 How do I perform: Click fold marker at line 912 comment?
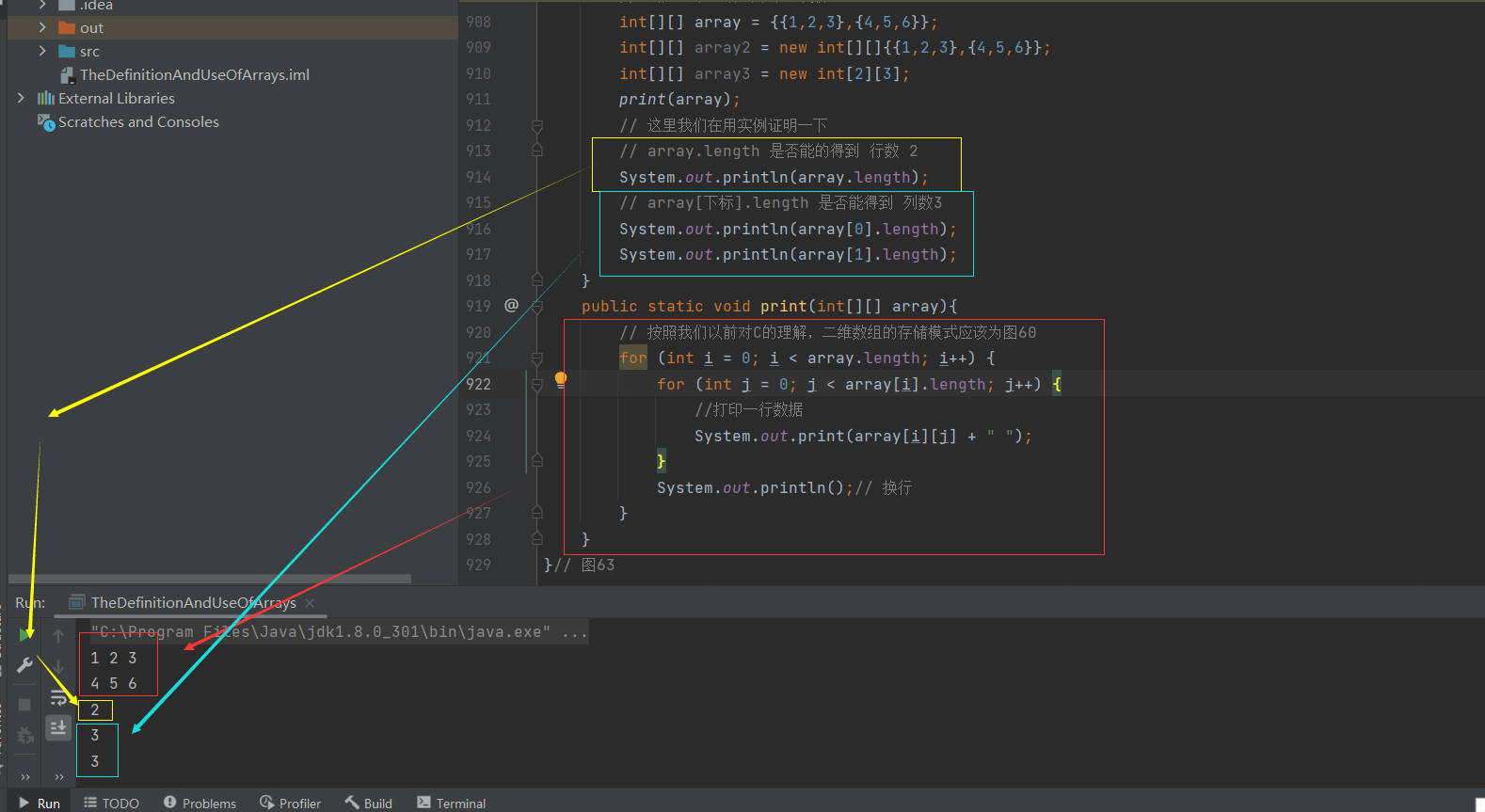tap(537, 125)
